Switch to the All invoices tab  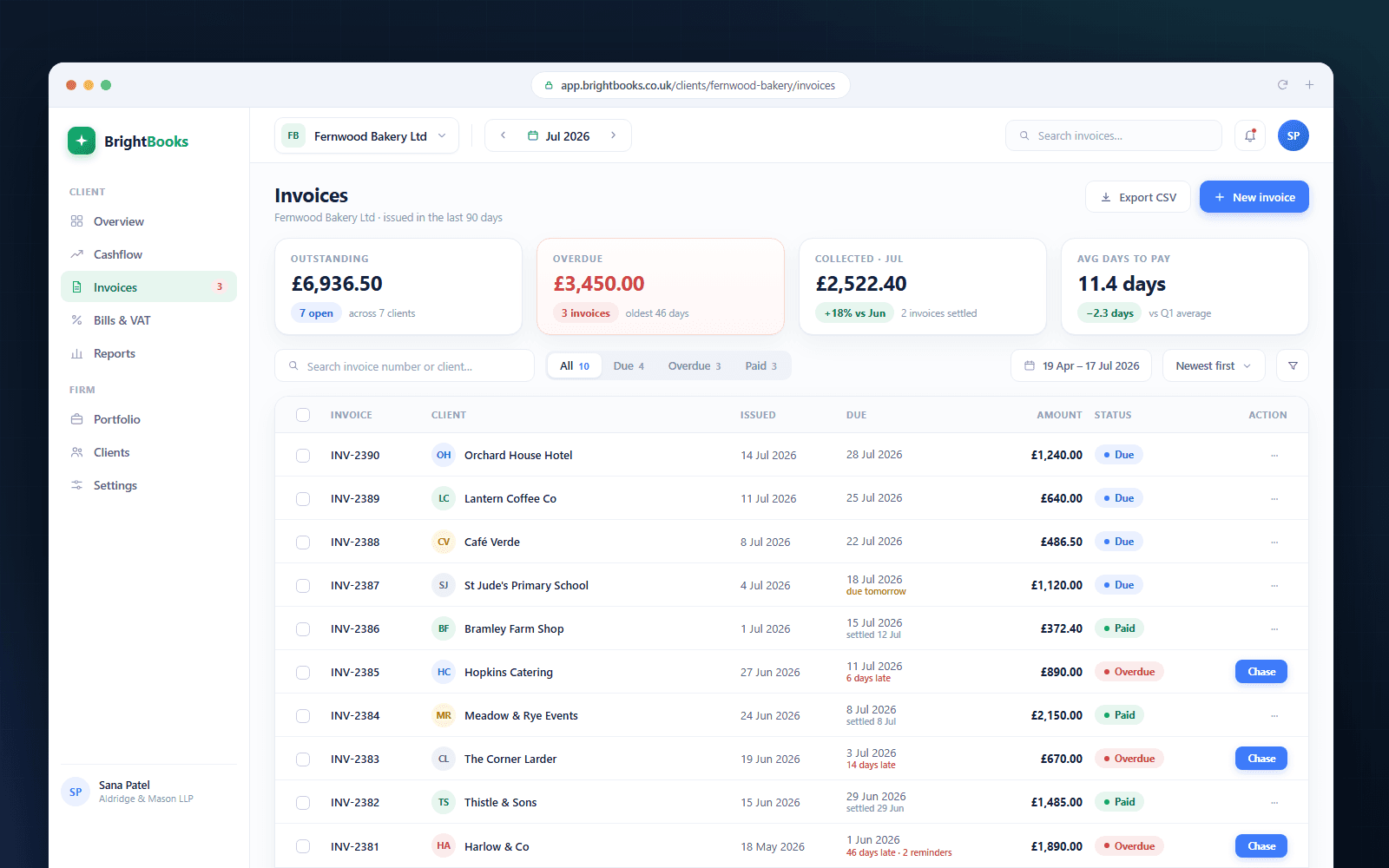[x=575, y=365]
